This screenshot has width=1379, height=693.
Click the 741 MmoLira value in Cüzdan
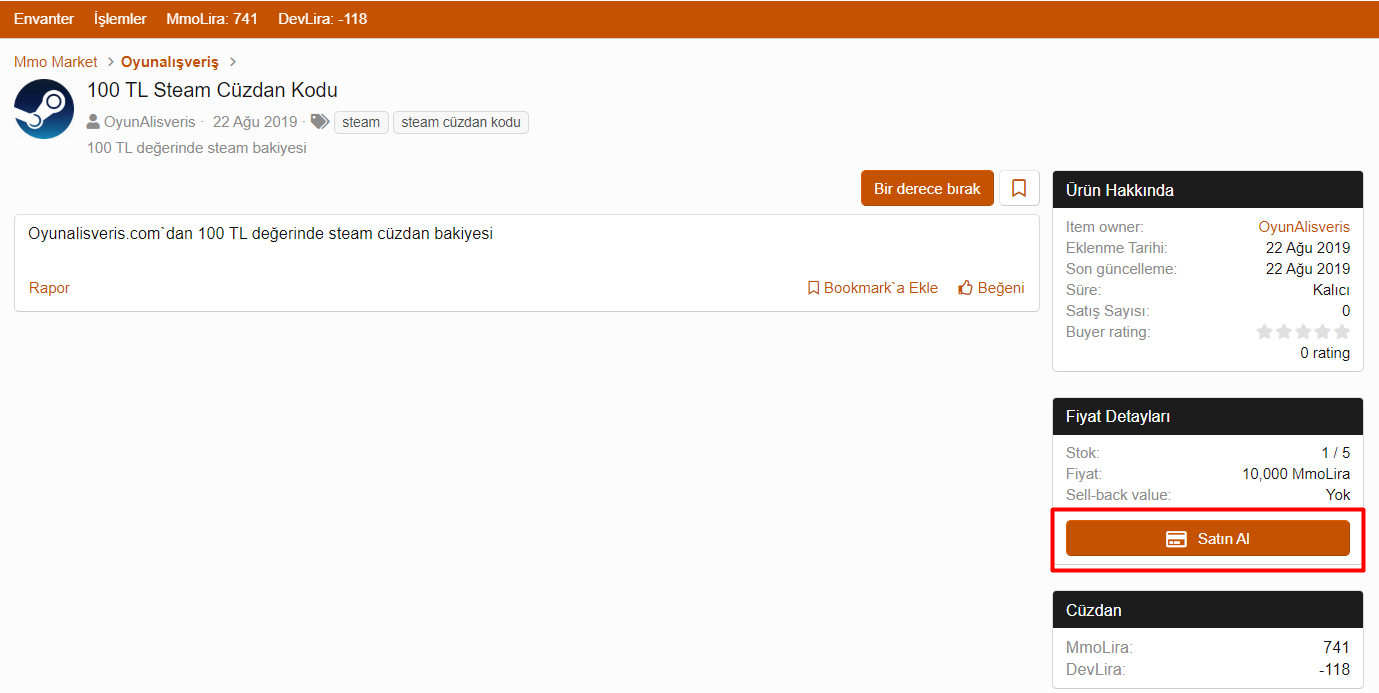[x=1336, y=648]
